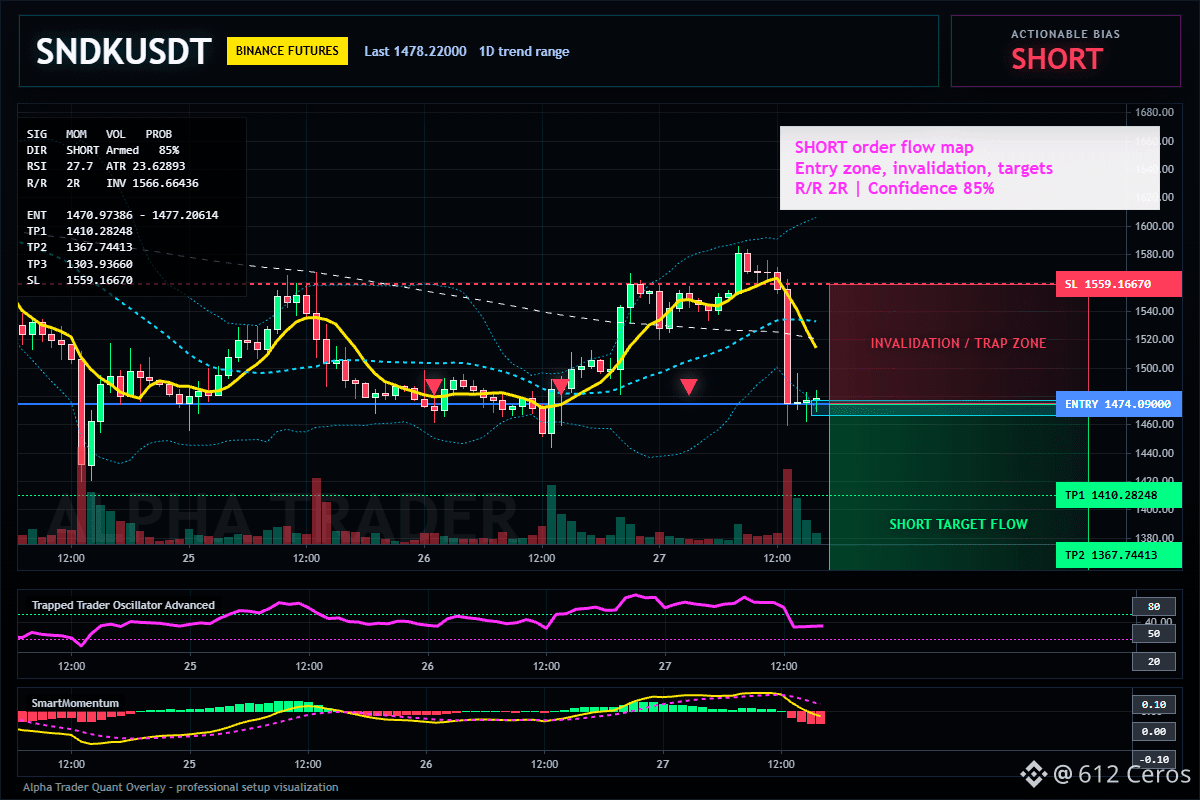Click the 20 level on oscillator axis

pos(1153,661)
